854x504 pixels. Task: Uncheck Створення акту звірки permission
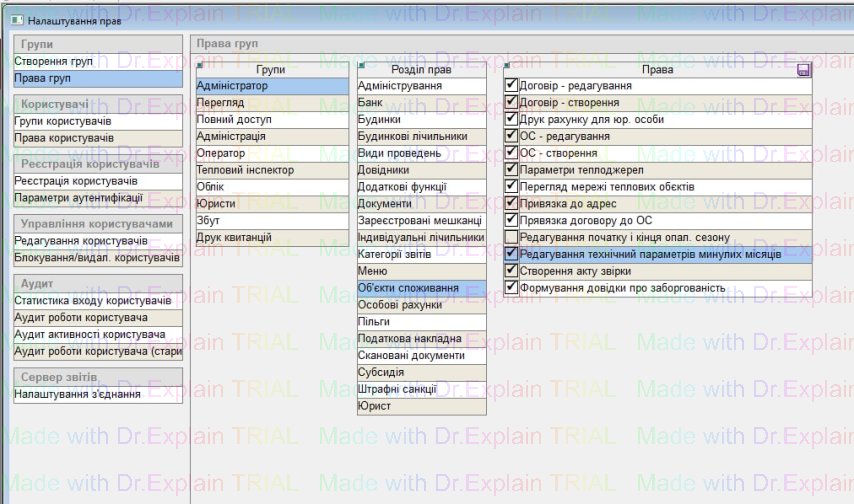[x=511, y=271]
